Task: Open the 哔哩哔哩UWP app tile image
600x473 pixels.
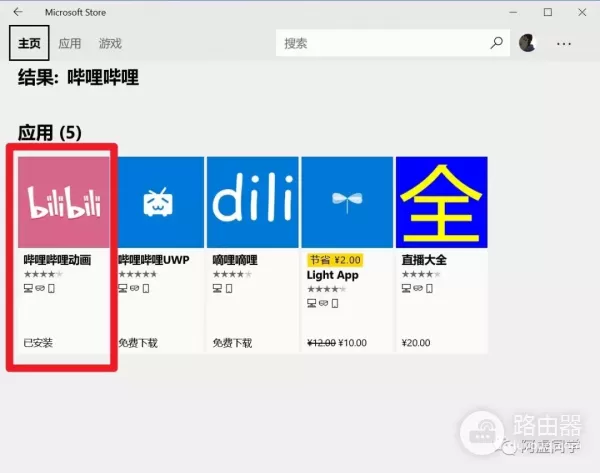Action: (161, 202)
